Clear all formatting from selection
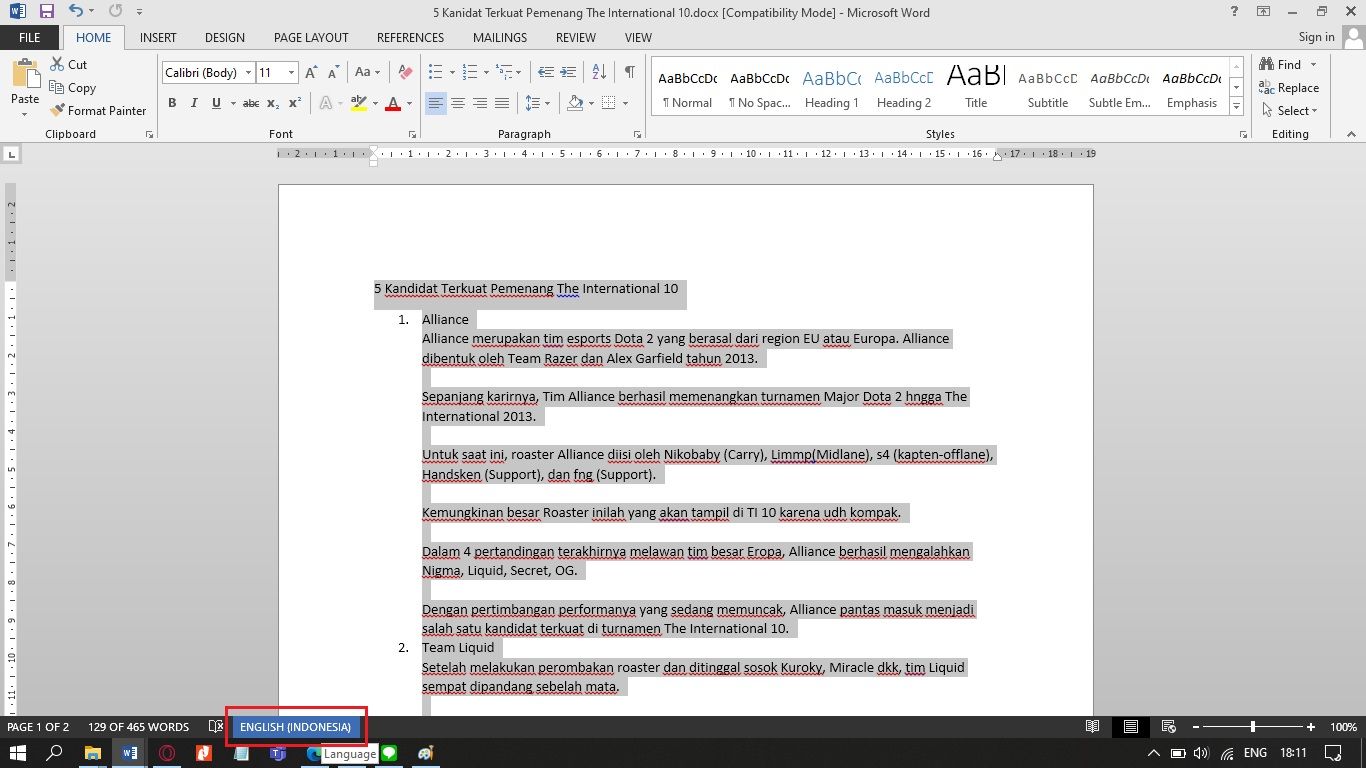Viewport: 1366px width, 768px height. click(x=405, y=73)
